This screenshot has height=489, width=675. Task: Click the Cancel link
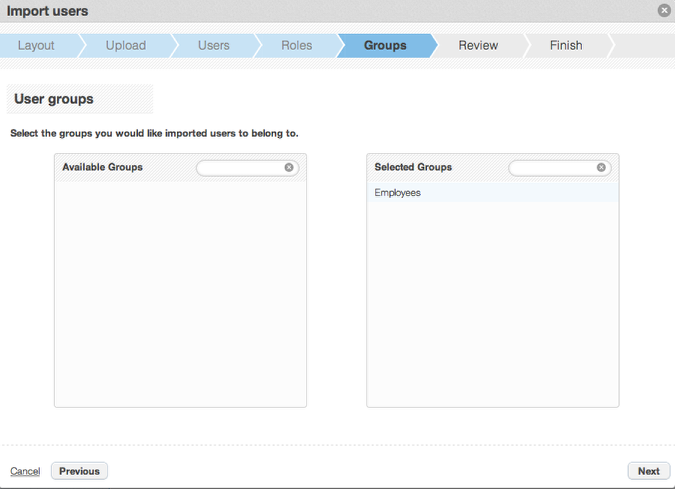(x=25, y=471)
